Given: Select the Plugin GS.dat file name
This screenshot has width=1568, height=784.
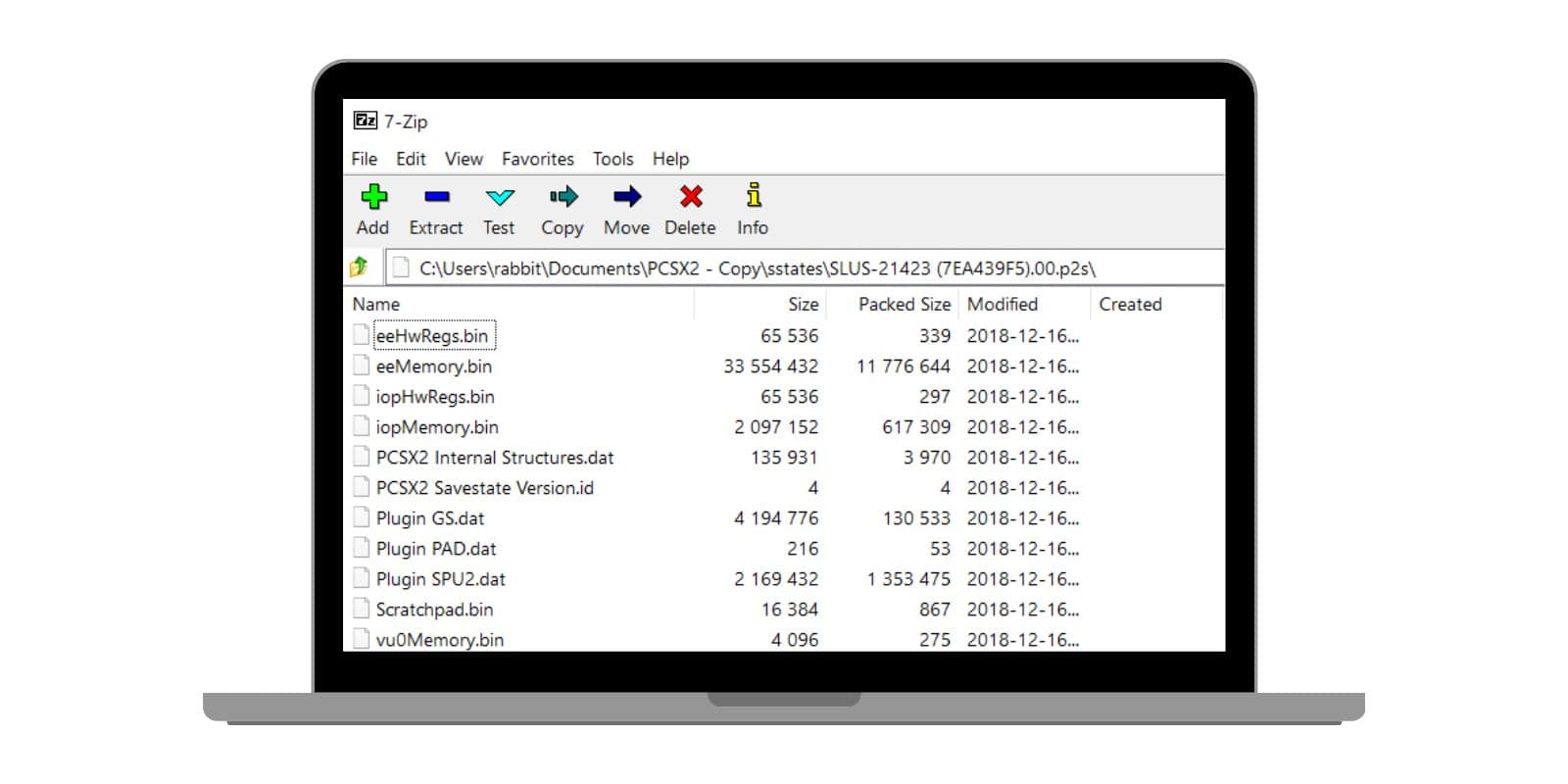Looking at the screenshot, I should click(x=430, y=517).
